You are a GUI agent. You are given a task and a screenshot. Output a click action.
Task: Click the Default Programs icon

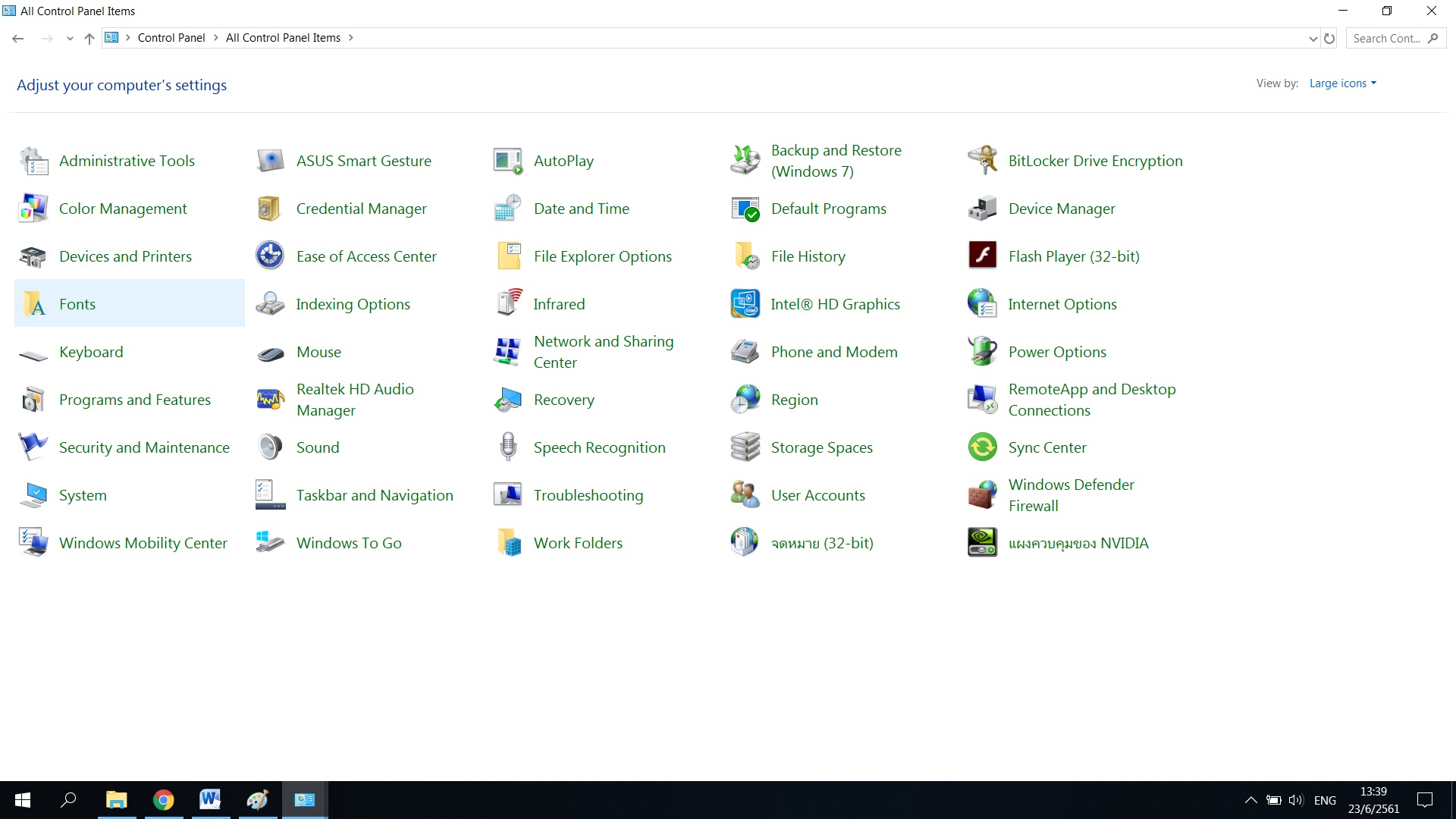[x=745, y=209]
